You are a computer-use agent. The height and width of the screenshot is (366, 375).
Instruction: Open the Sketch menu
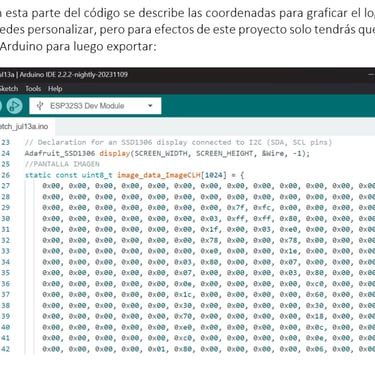point(9,89)
